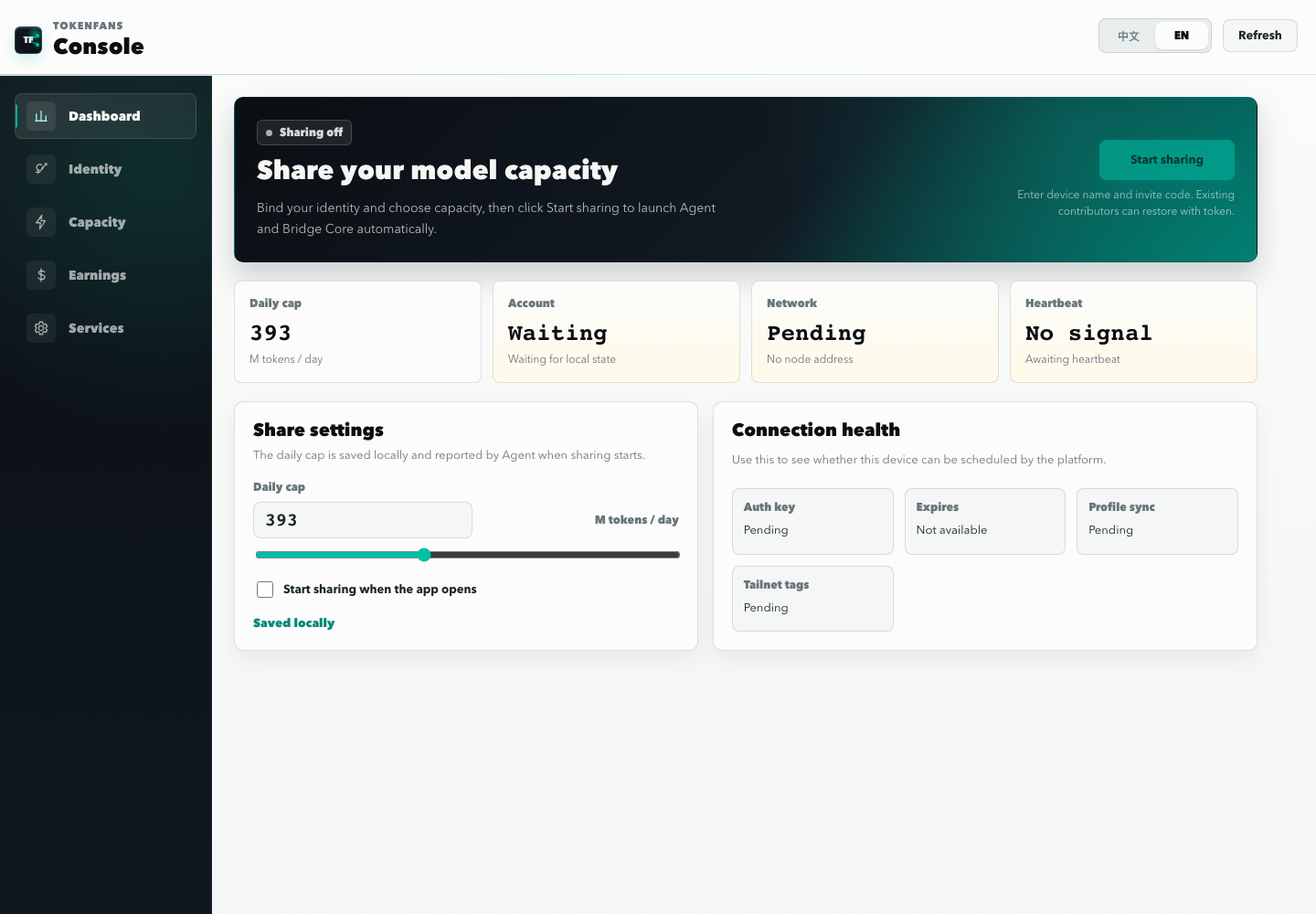The image size is (1316, 914).
Task: Click the Auth key status tile
Action: [x=812, y=521]
